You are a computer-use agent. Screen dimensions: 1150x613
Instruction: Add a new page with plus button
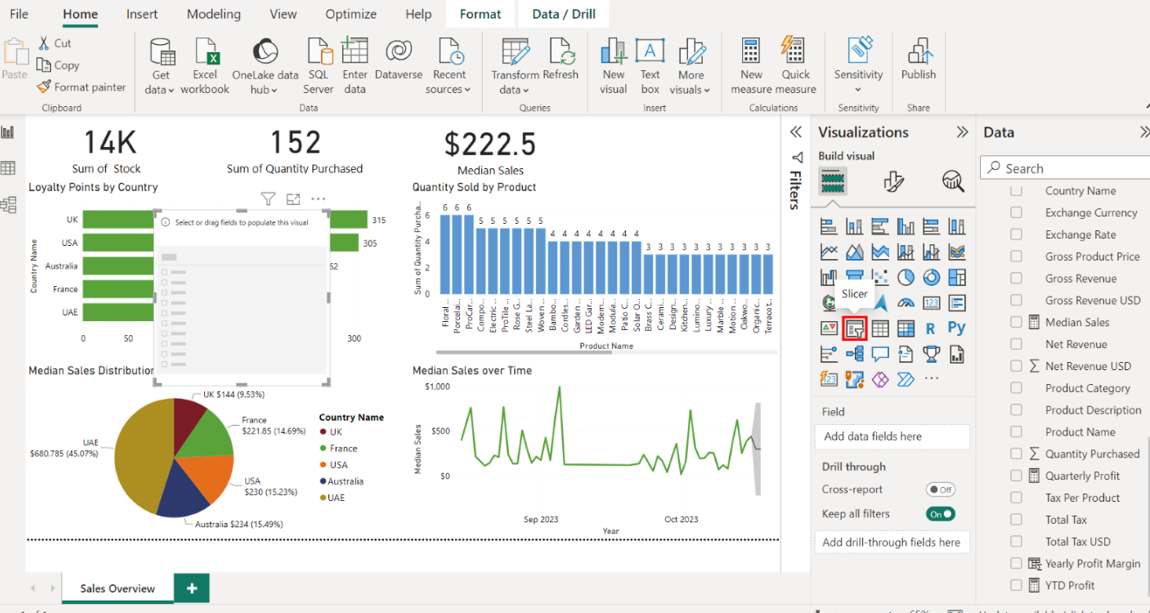[192, 588]
